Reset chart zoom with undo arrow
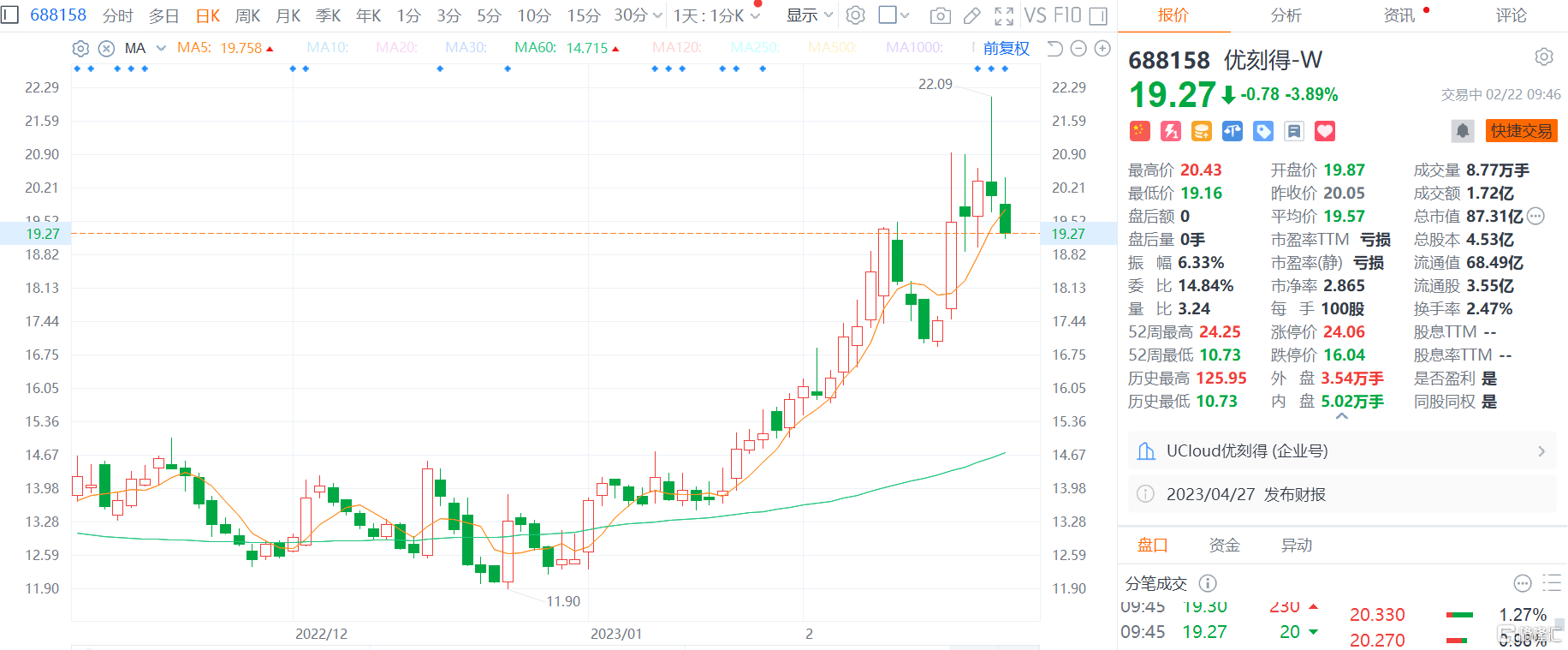 tap(1054, 48)
